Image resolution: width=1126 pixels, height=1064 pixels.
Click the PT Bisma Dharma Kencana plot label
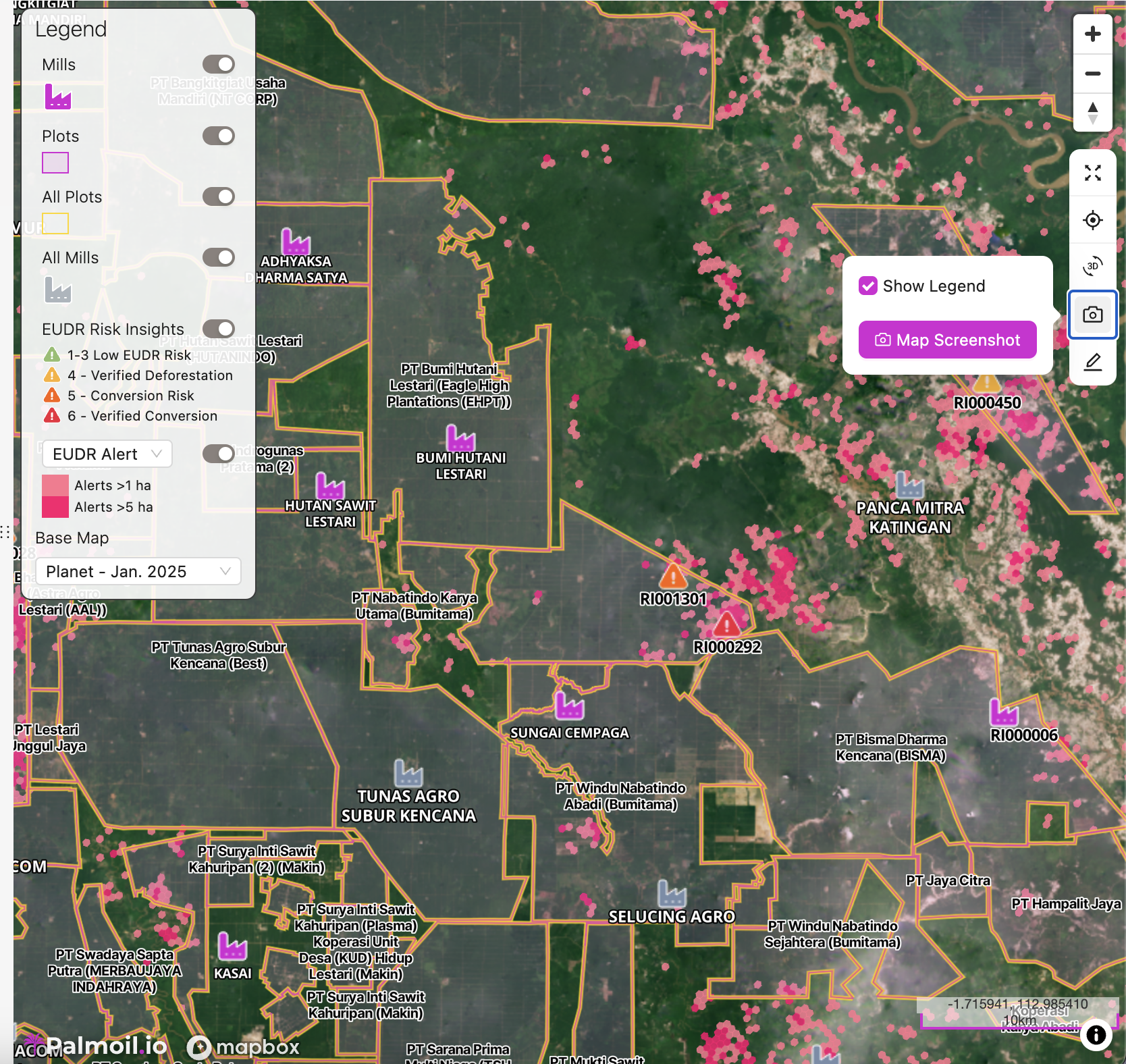tap(891, 747)
